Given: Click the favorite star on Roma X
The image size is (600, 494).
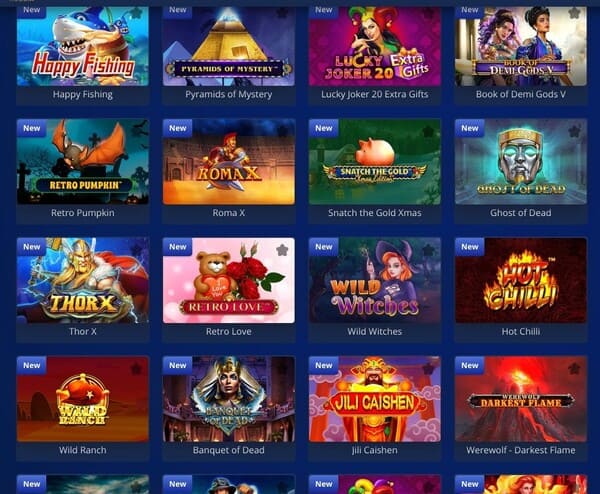Looking at the screenshot, I should pyautogui.click(x=282, y=131).
